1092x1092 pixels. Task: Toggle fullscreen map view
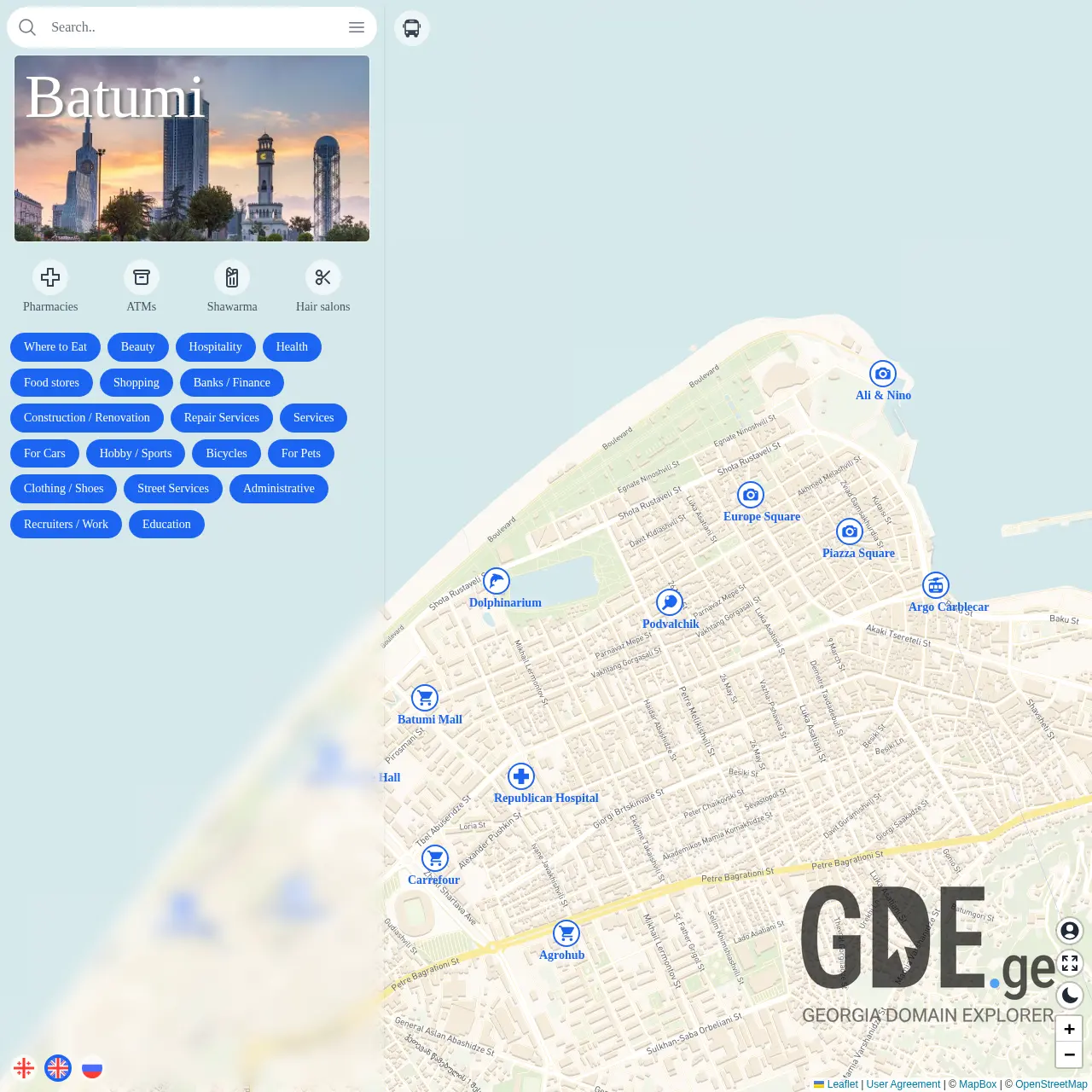[1070, 963]
